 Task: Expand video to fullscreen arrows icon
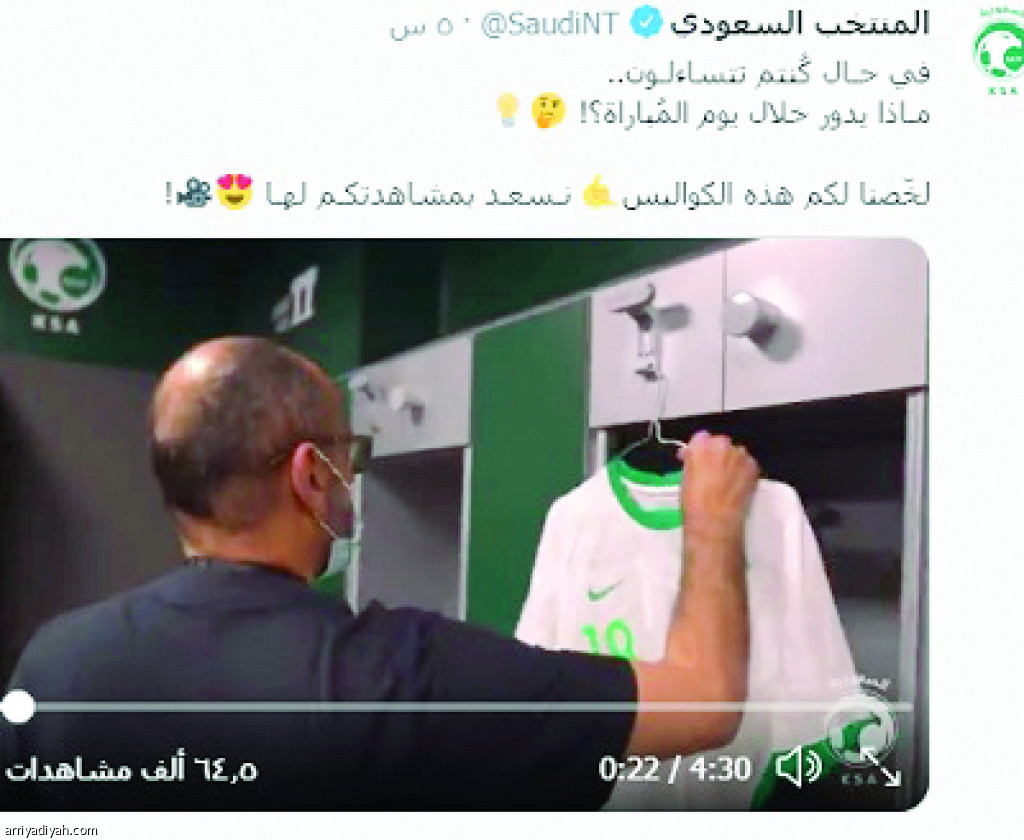[880, 766]
